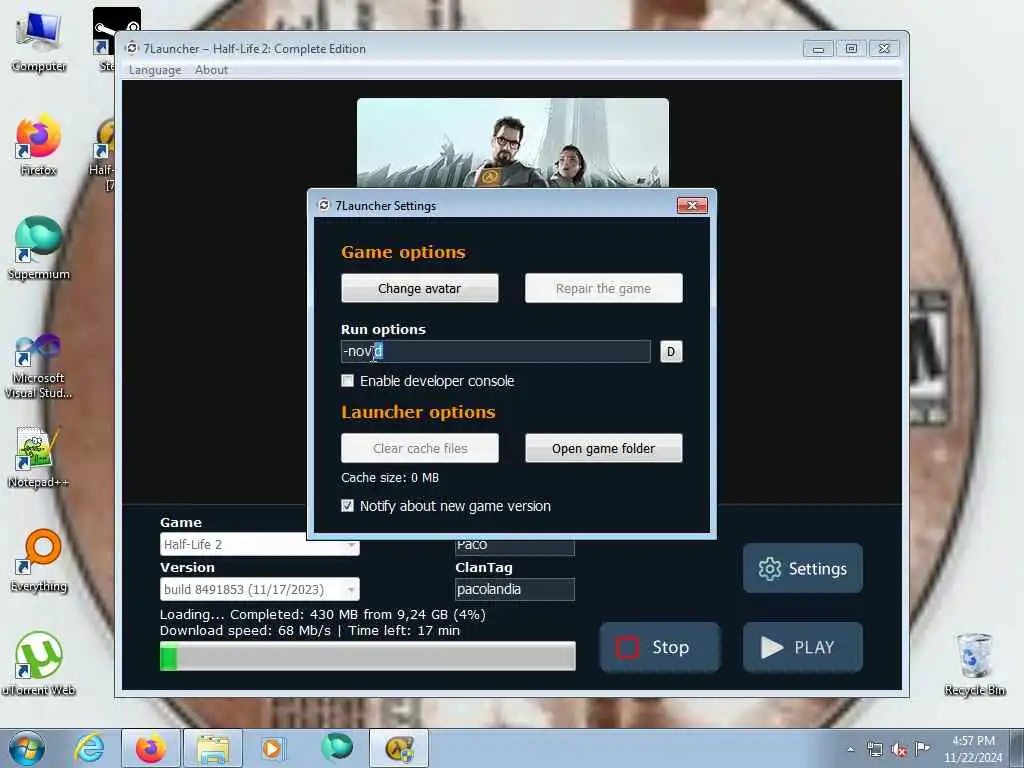Enable the developer console checkbox

(347, 381)
